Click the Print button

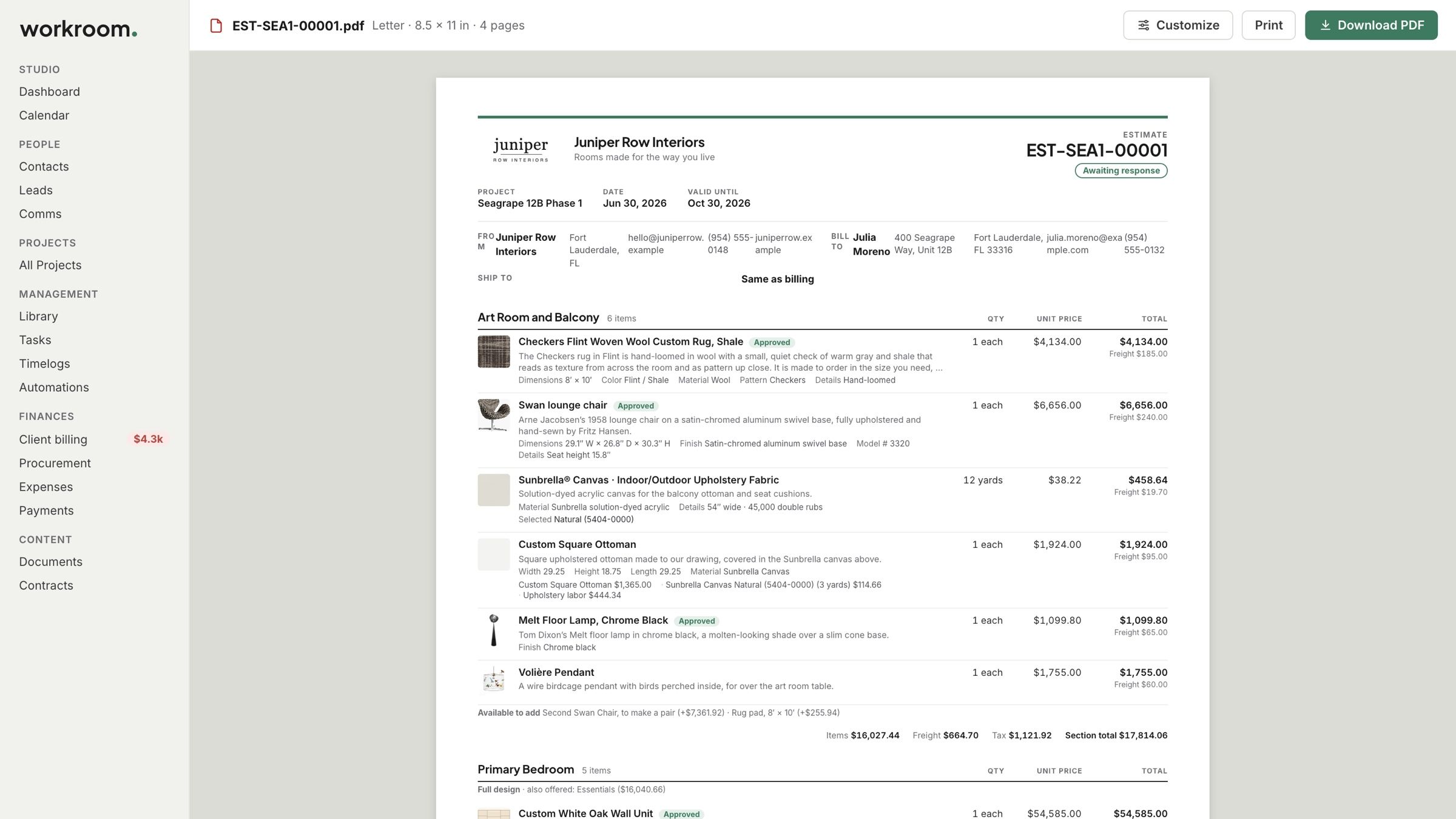click(x=1269, y=25)
